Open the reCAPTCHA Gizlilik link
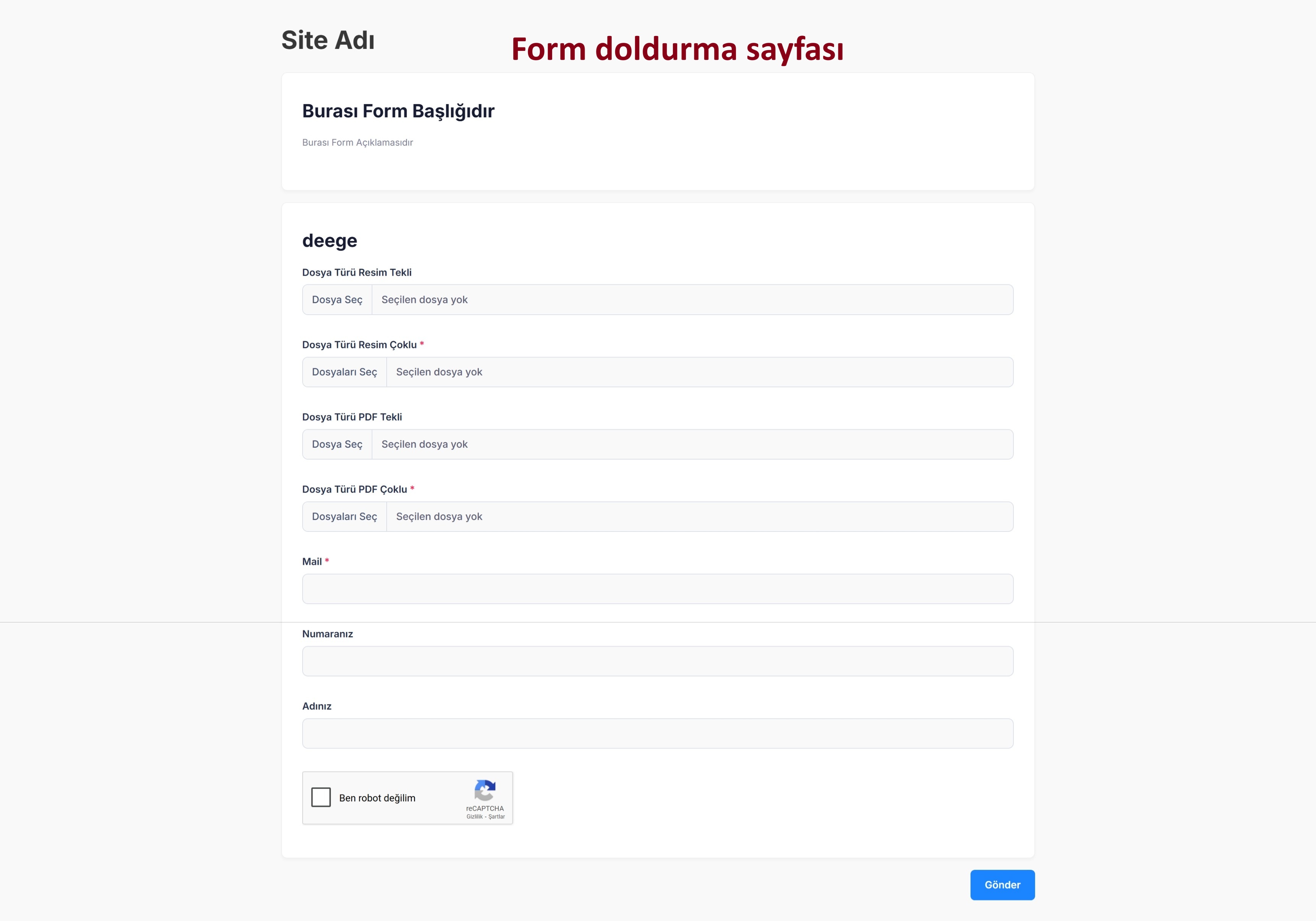The image size is (1316, 921). (x=475, y=817)
